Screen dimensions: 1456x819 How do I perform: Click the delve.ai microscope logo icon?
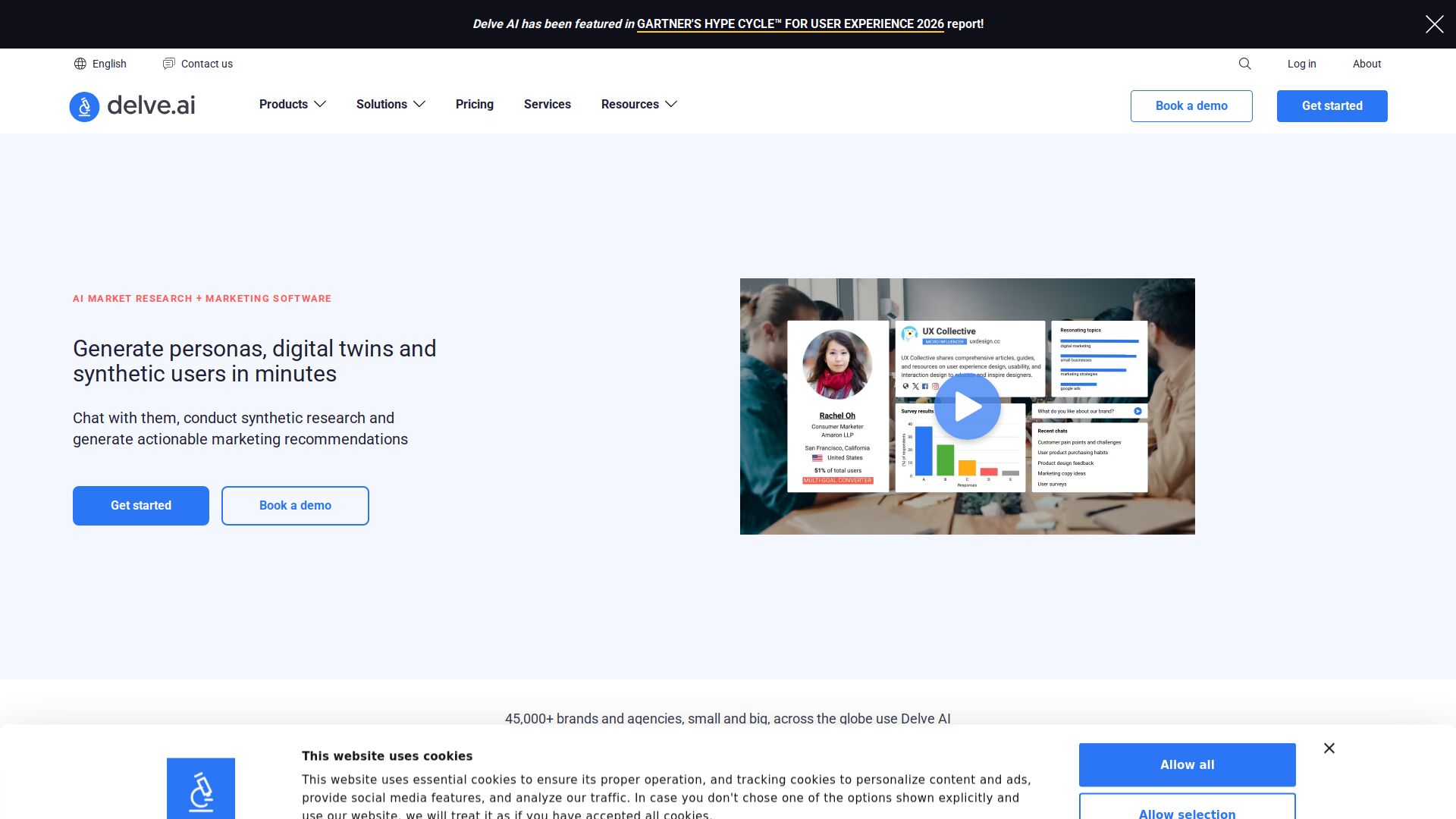(x=84, y=106)
